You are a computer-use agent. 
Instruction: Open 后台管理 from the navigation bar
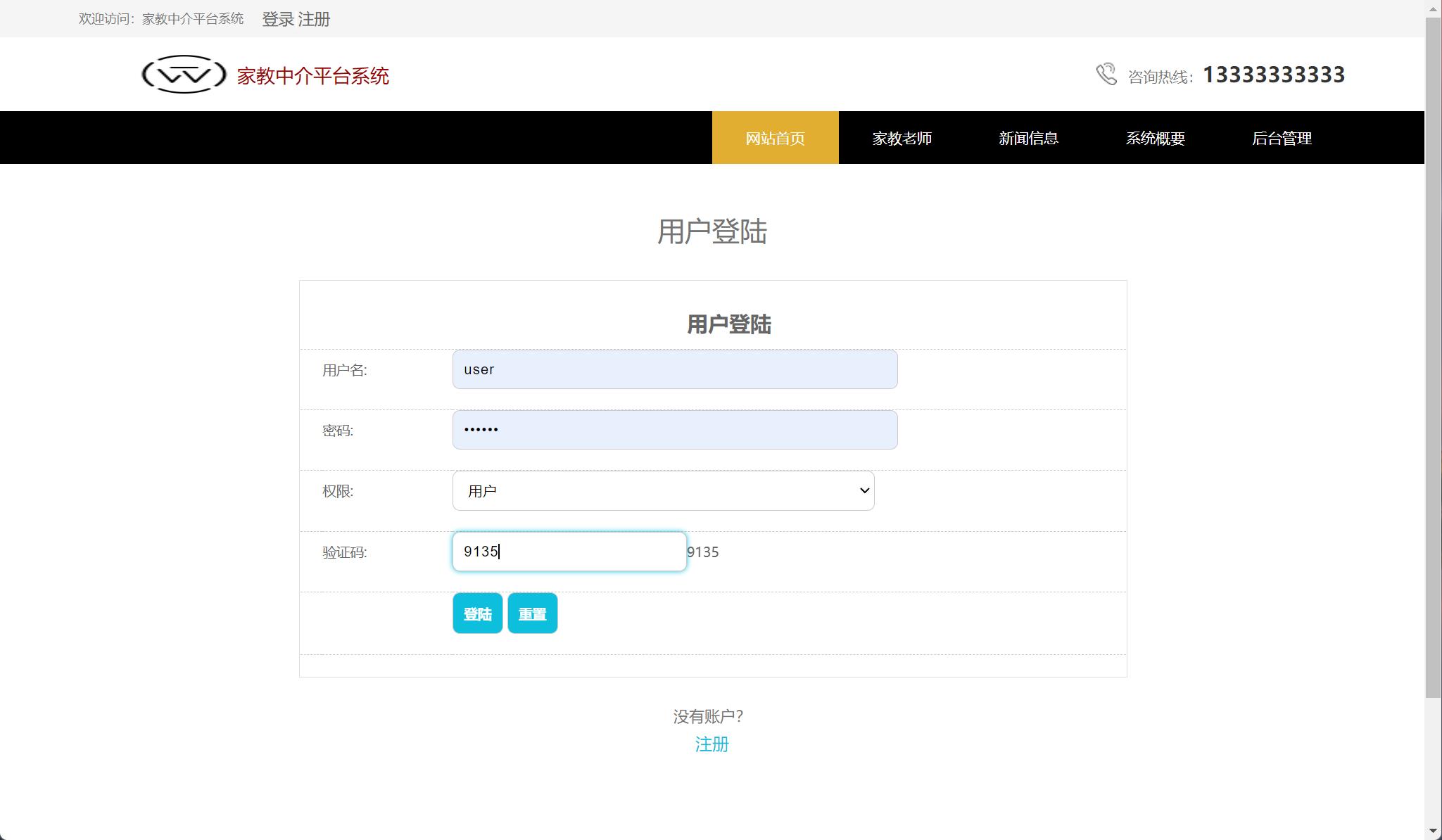(x=1282, y=137)
